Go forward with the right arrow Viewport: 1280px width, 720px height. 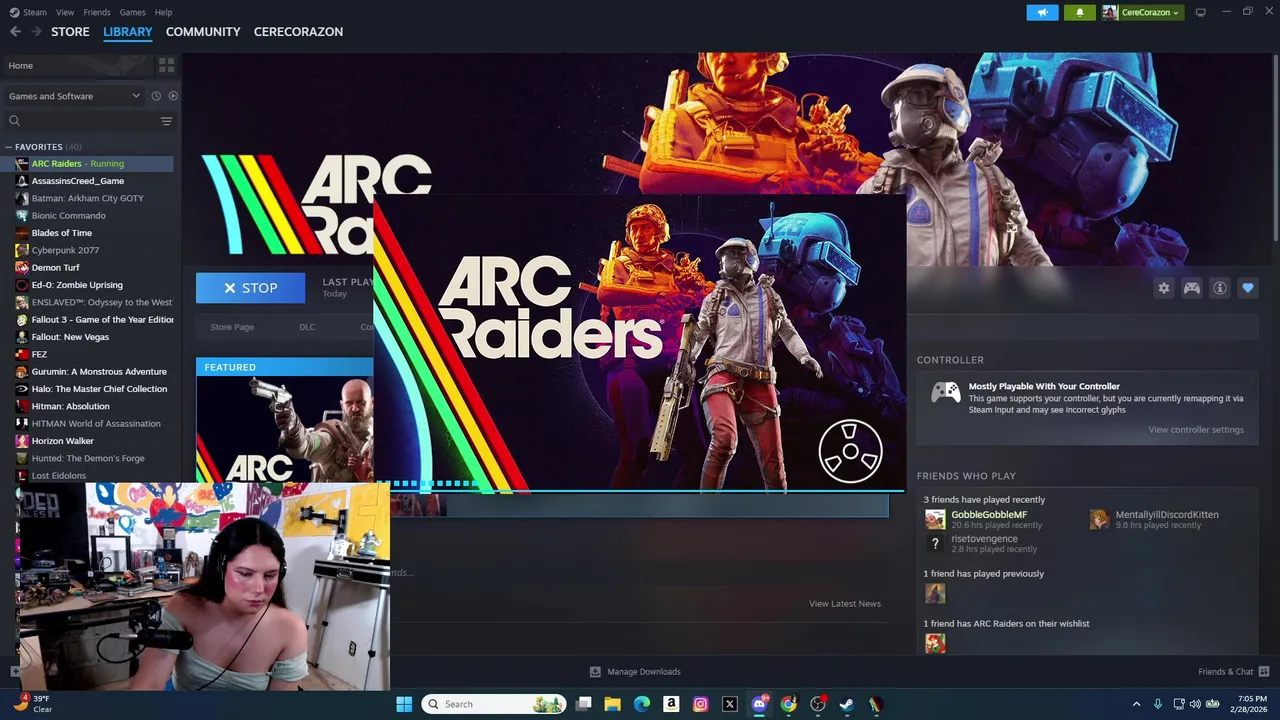pos(36,32)
